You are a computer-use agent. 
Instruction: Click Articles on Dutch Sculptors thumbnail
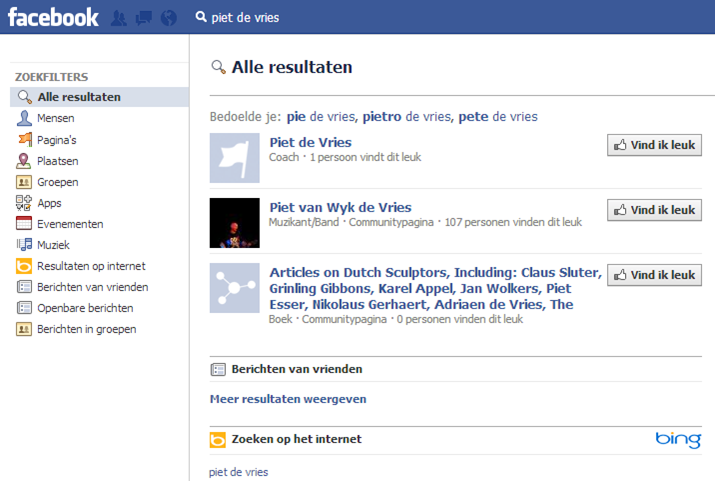pos(235,288)
